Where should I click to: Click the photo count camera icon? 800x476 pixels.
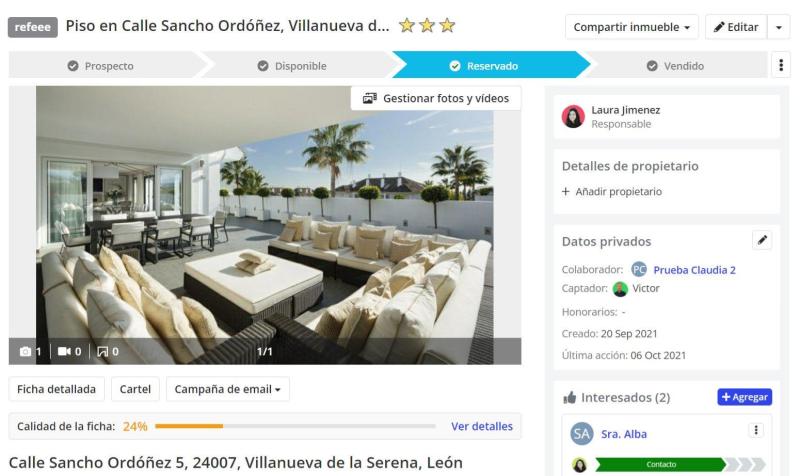pos(25,352)
